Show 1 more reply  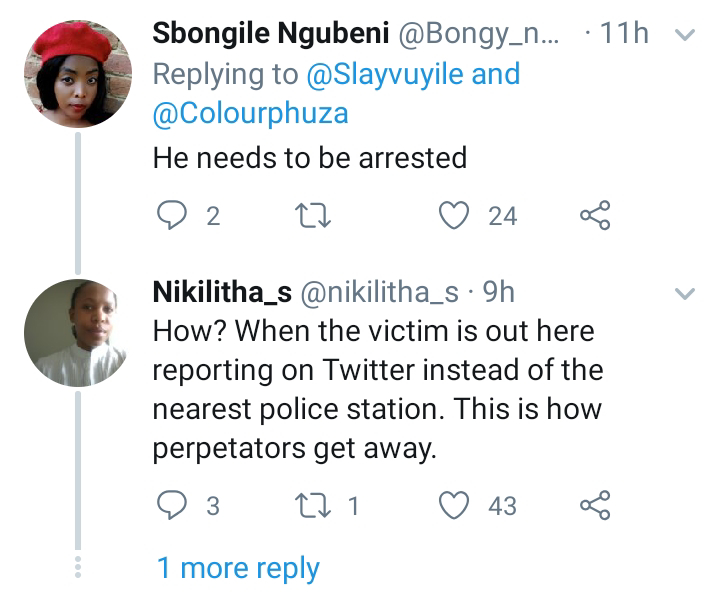[238, 568]
